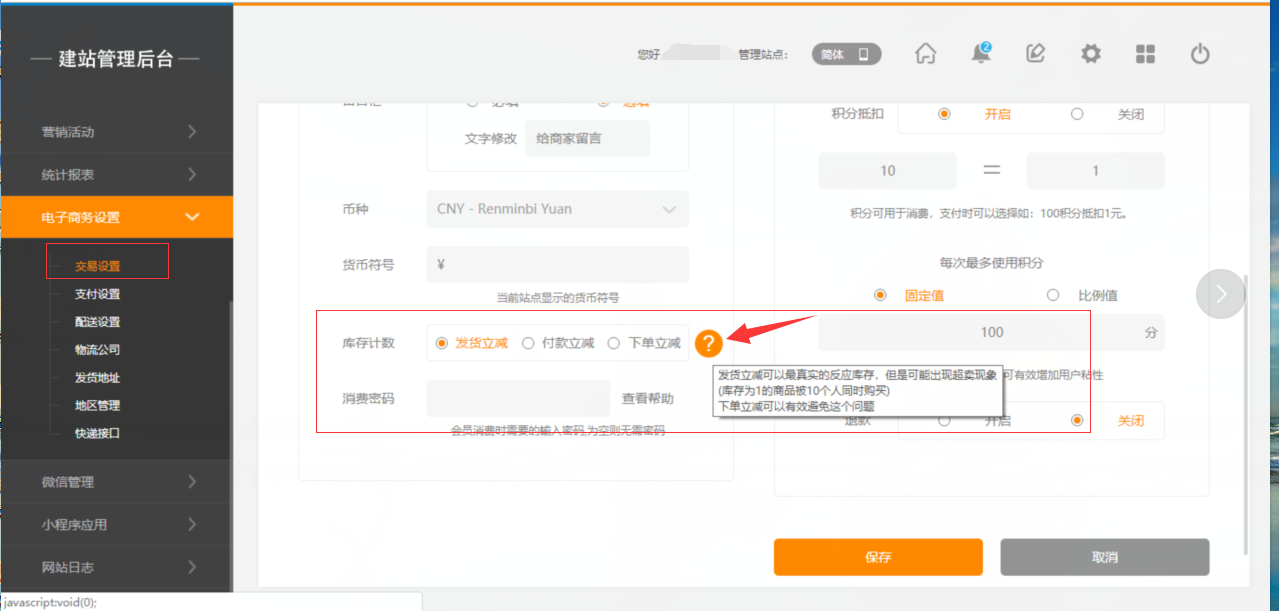This screenshot has height=611, width=1279.
Task: Select the 付款立减 radio option
Action: pyautogui.click(x=529, y=343)
